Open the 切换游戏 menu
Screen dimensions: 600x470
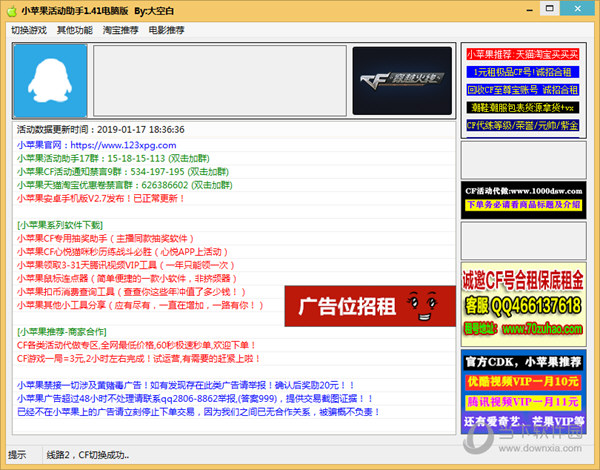tap(29, 30)
